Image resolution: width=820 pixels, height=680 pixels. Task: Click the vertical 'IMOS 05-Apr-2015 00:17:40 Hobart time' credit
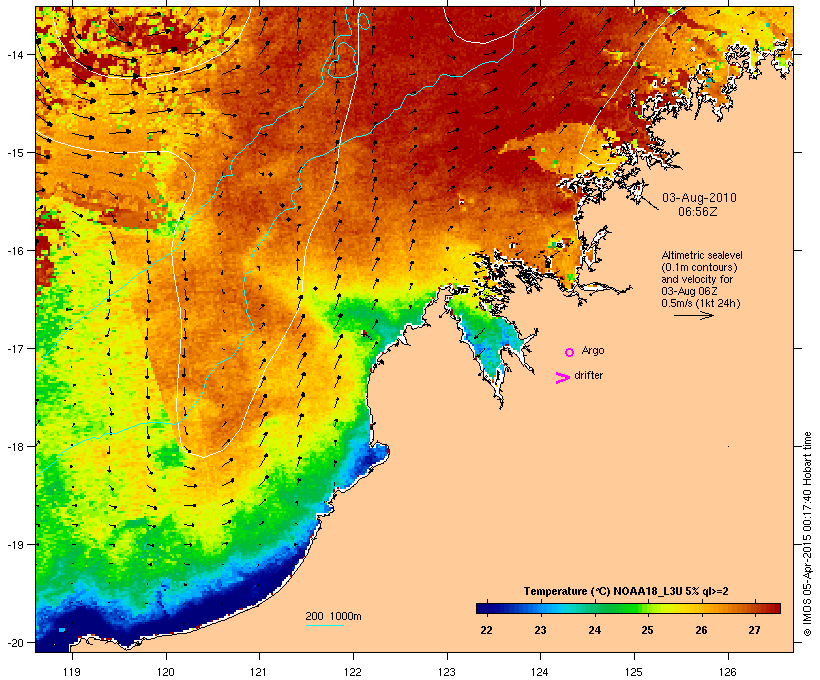click(x=807, y=534)
